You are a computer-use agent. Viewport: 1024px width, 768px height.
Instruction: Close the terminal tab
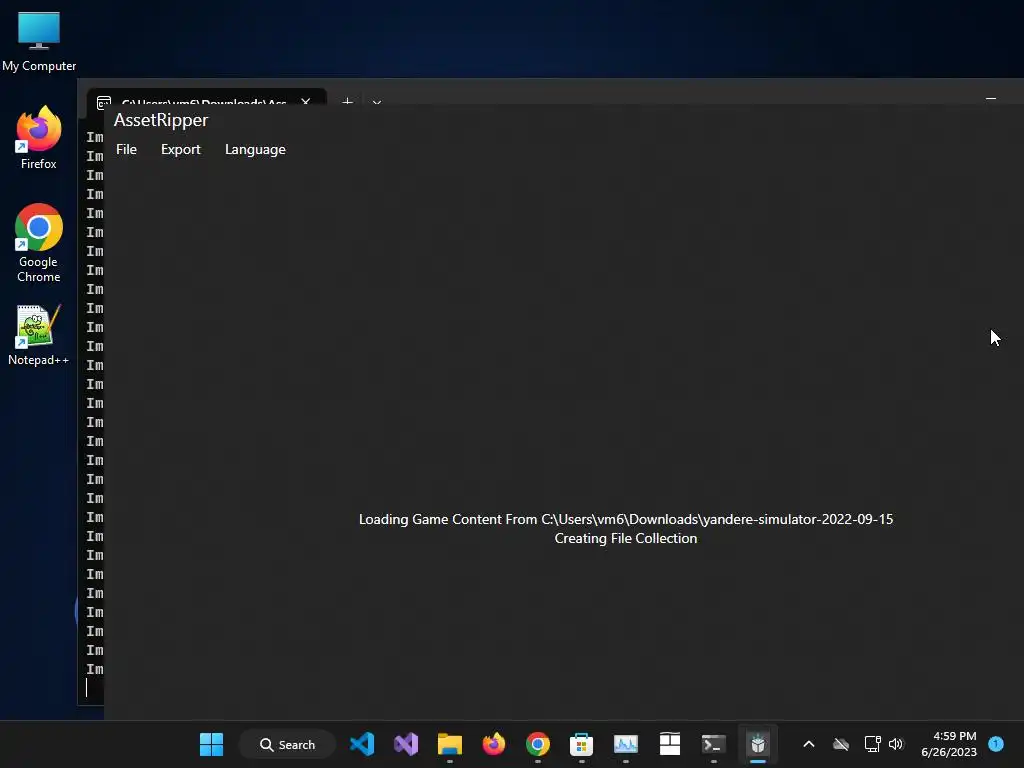(305, 101)
